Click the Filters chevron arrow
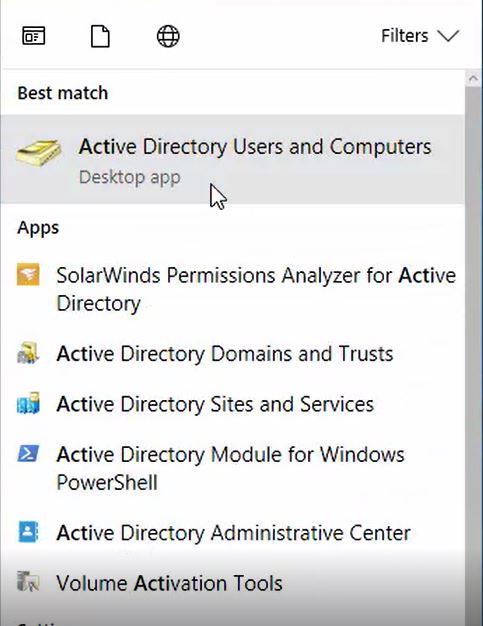The width and height of the screenshot is (483, 626). point(448,36)
